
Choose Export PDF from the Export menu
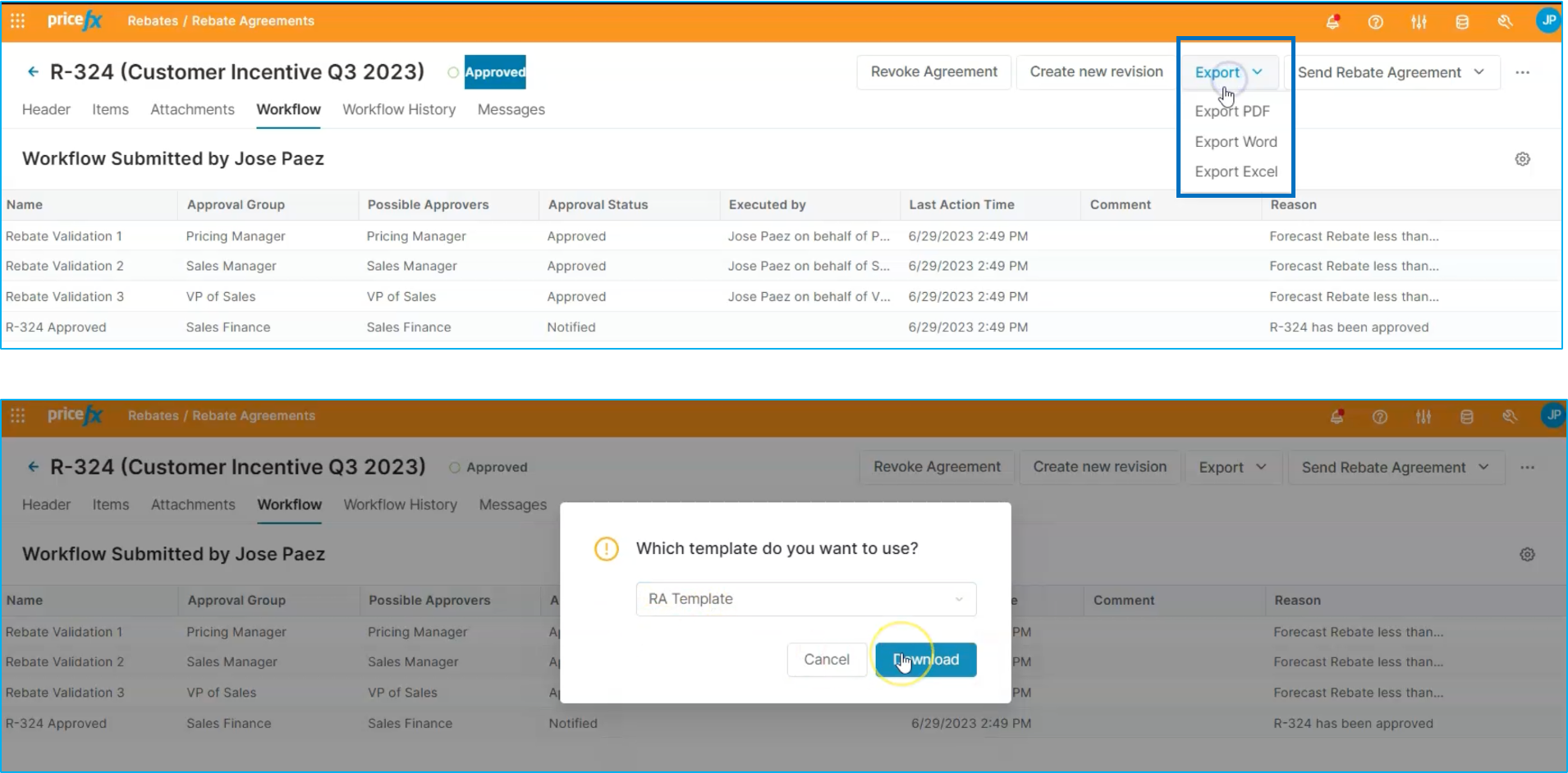(x=1232, y=111)
